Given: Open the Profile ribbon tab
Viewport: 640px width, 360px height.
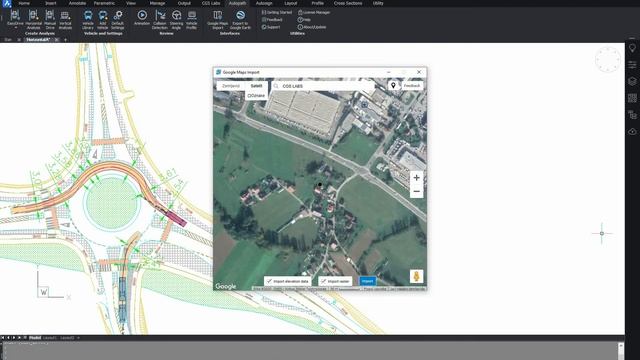Looking at the screenshot, I should coord(318,3).
